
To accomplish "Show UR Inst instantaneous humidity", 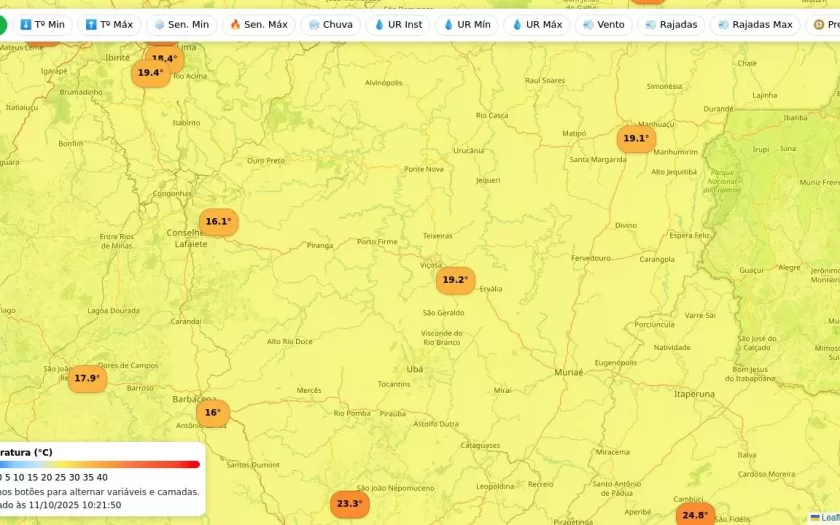I will coord(397,24).
